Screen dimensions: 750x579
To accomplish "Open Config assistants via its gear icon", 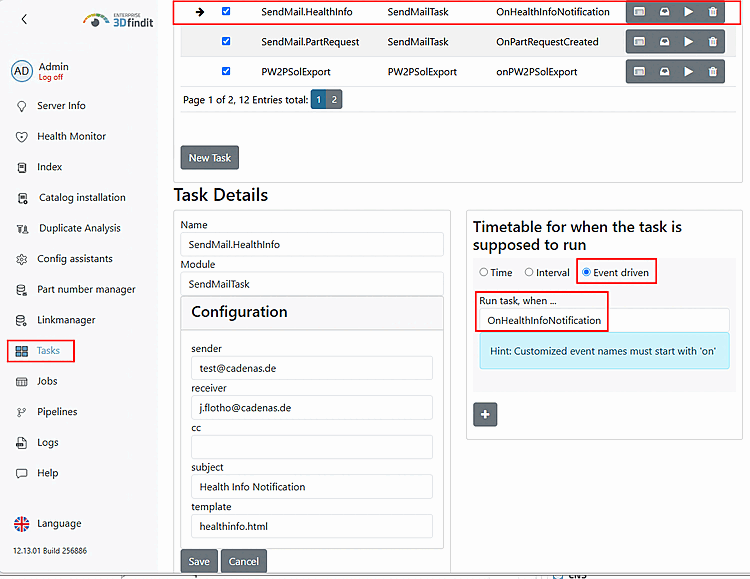I will (x=22, y=259).
